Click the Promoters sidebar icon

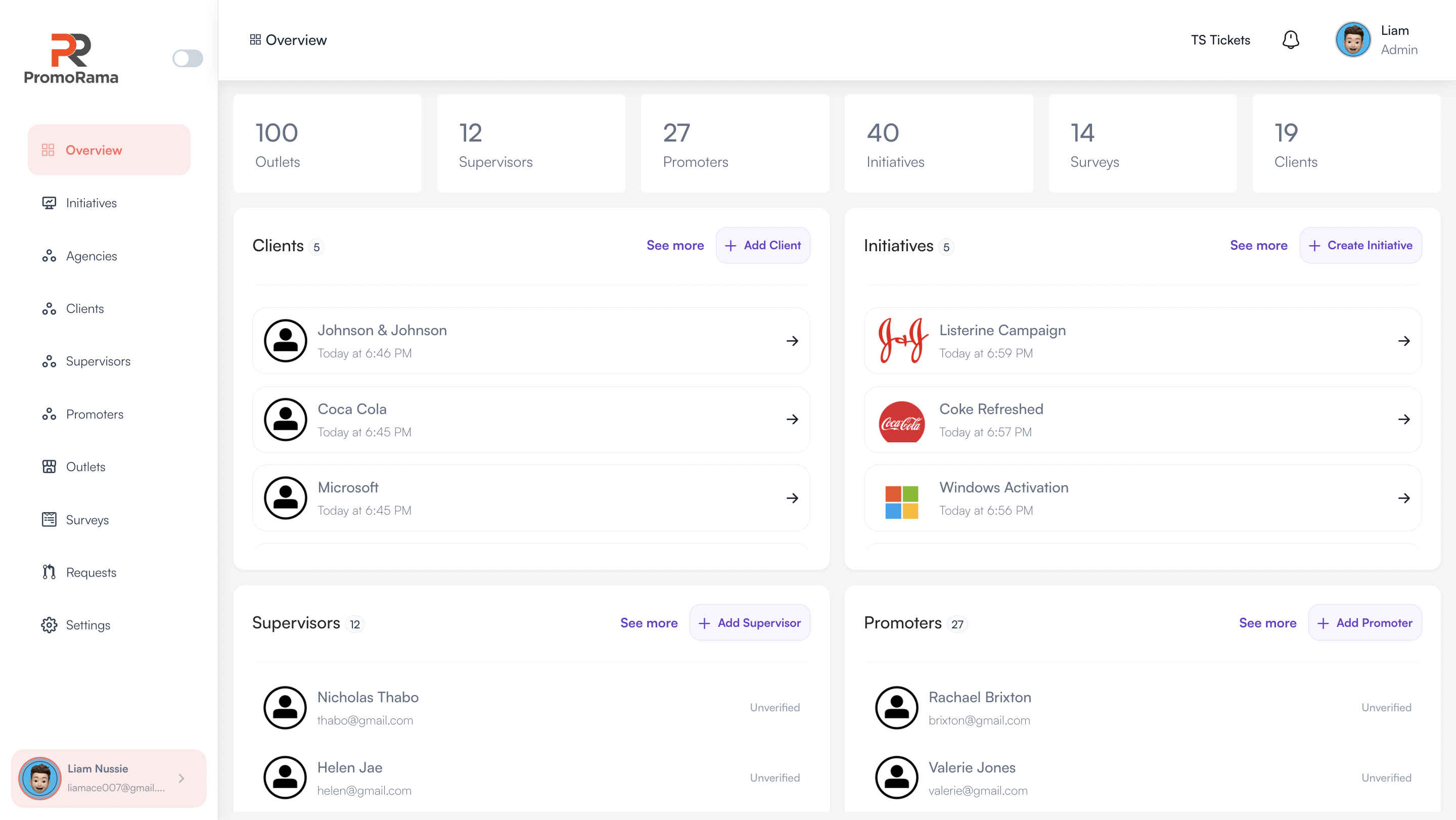point(49,414)
